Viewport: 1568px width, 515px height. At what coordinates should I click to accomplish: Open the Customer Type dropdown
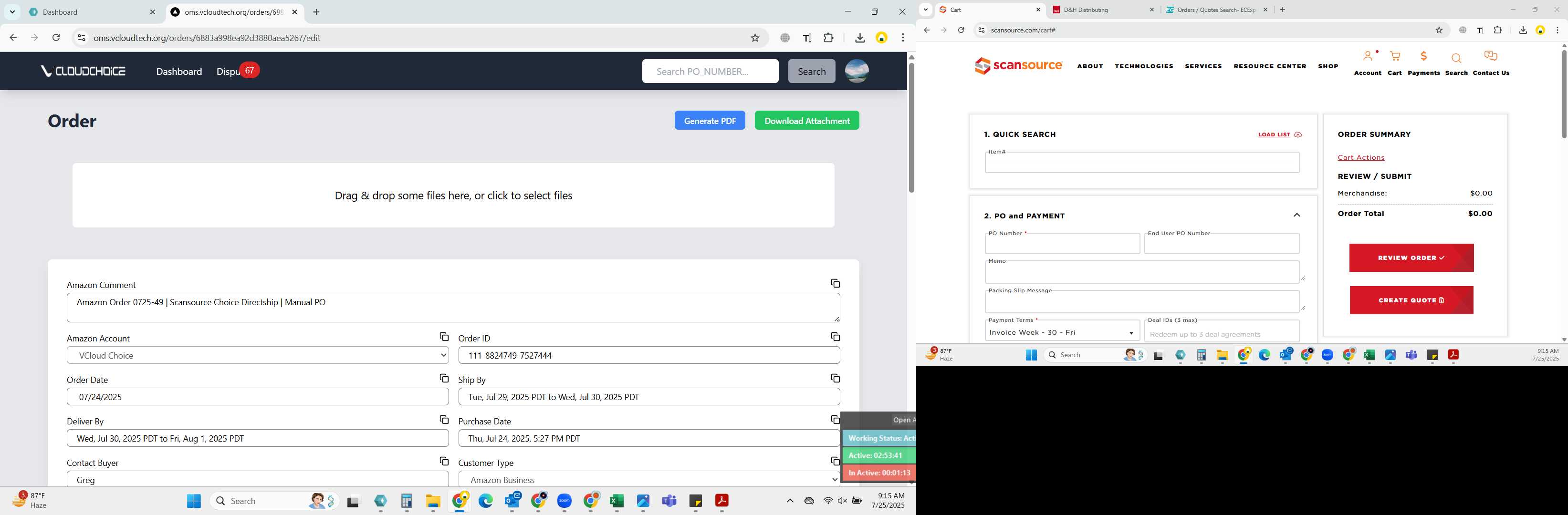point(649,479)
